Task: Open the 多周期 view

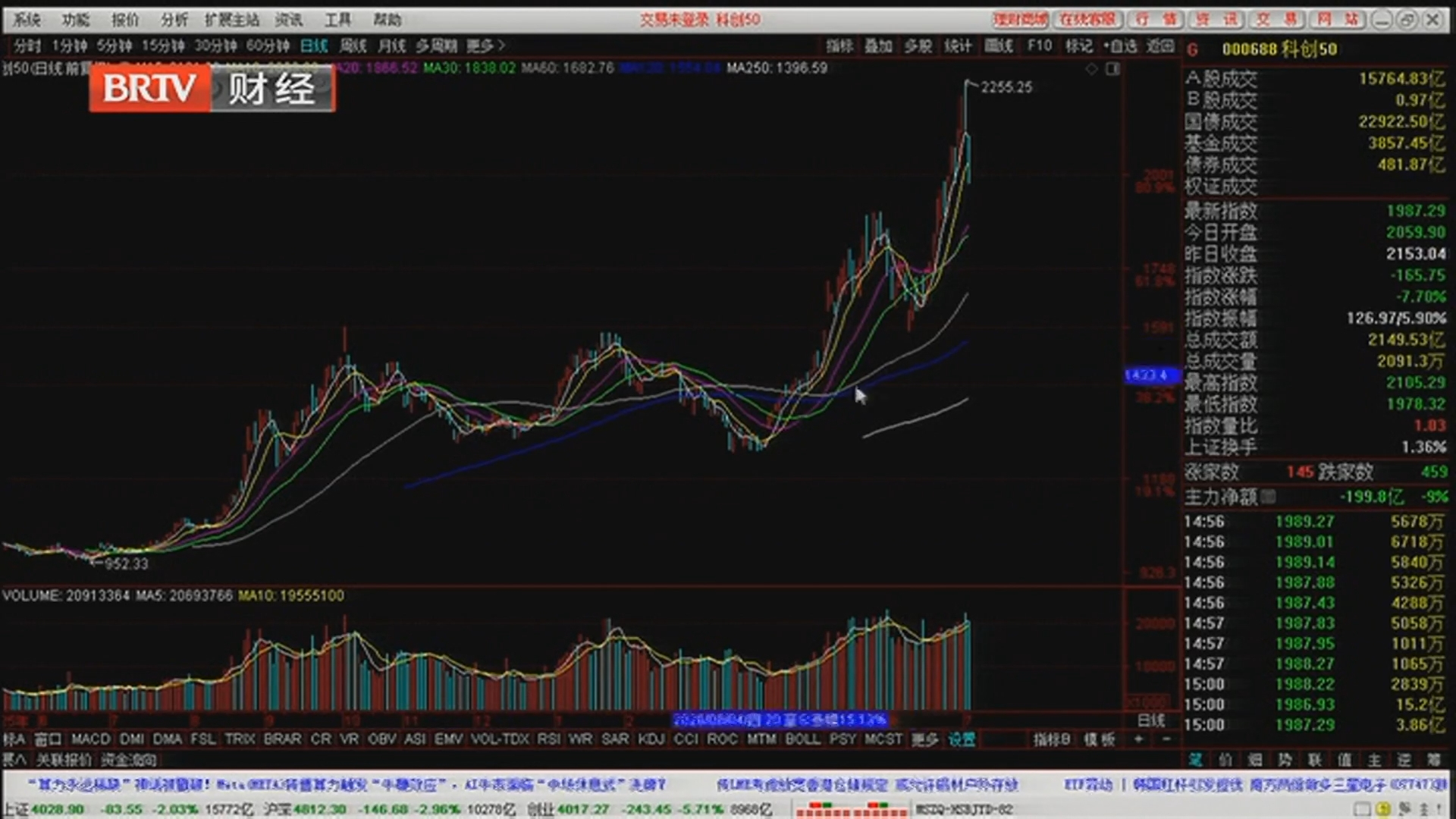Action: pos(436,46)
